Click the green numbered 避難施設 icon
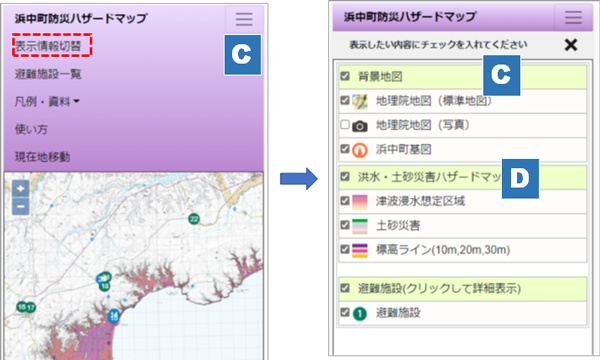Screen dimensions: 600x360 [360, 314]
